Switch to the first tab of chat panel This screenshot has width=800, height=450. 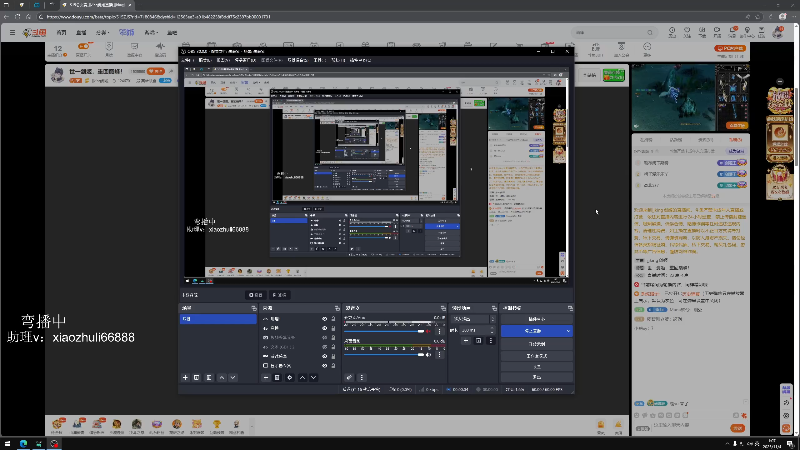click(x=646, y=139)
